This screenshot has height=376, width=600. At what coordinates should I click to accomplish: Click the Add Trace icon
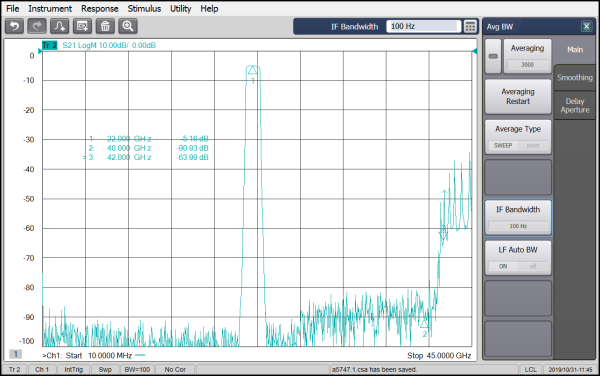coord(60,26)
